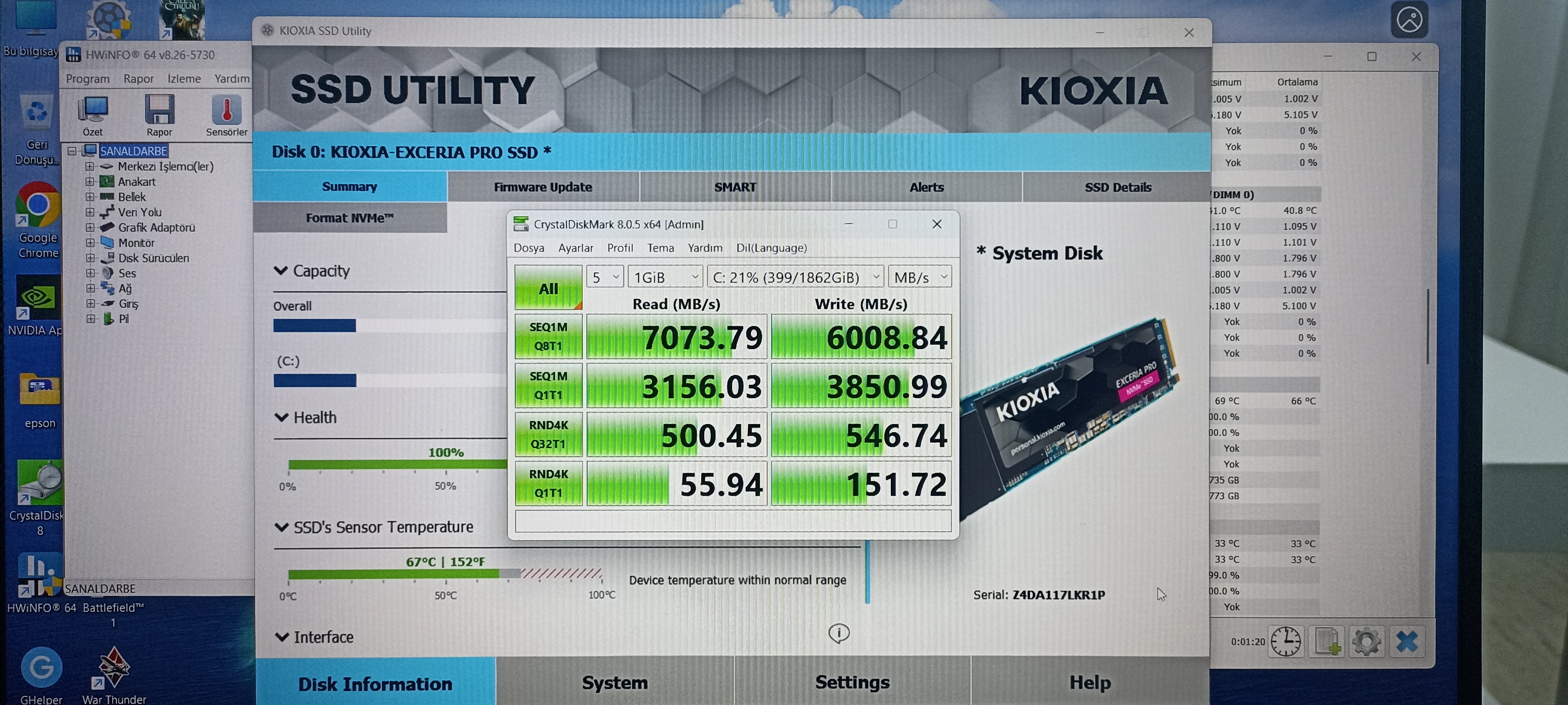The height and width of the screenshot is (705, 1568).
Task: Open the System bottom tab
Action: tap(615, 683)
